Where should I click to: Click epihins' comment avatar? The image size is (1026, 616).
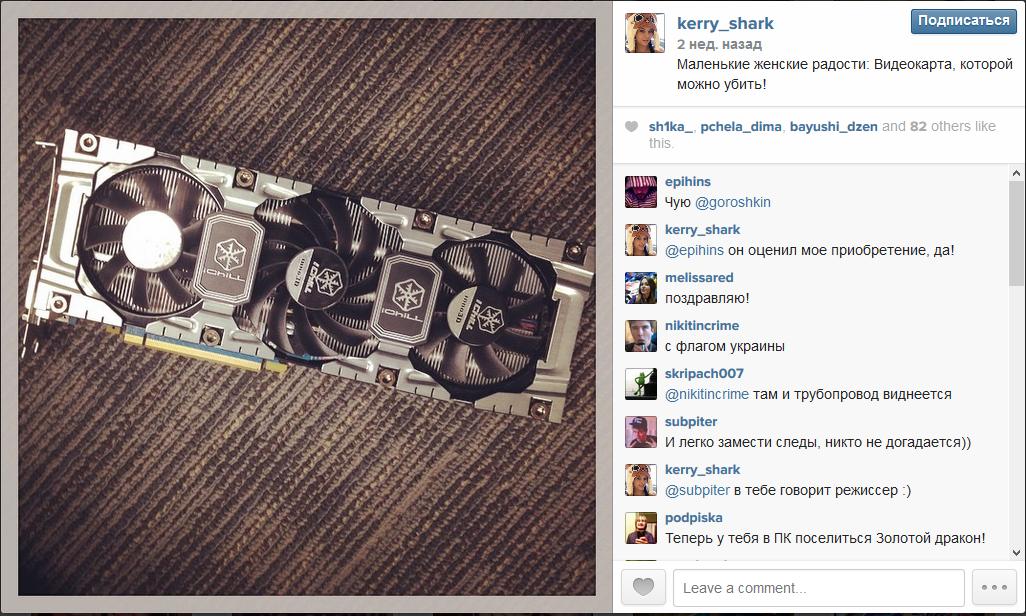tap(641, 192)
